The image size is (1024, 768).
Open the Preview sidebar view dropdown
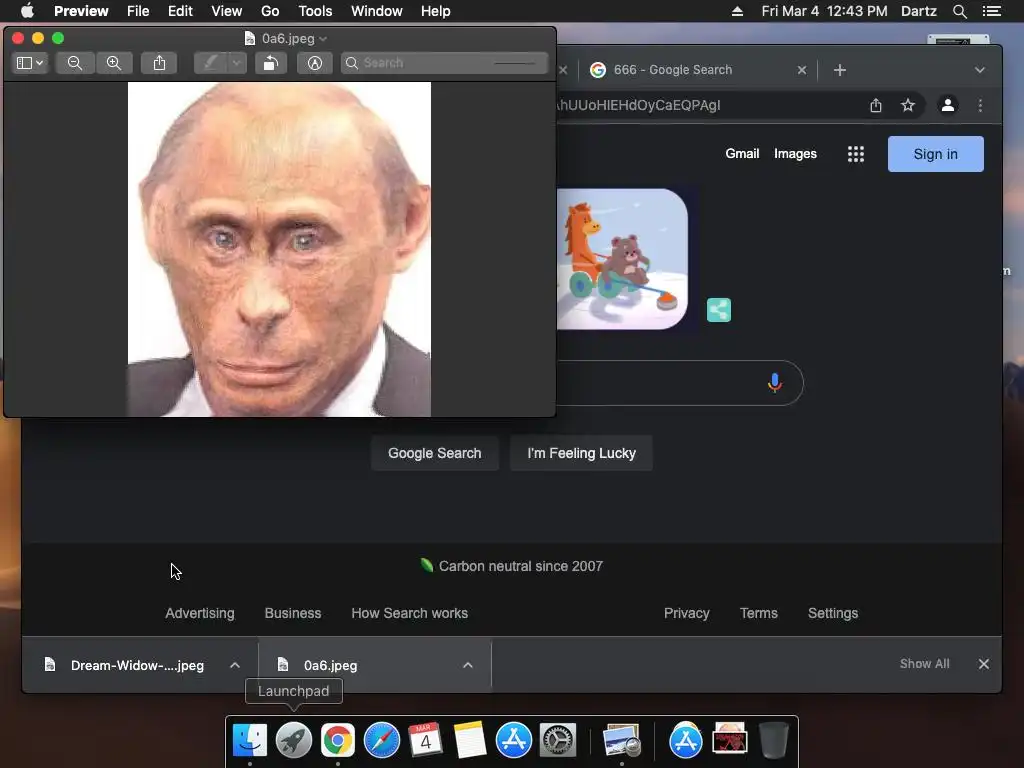click(30, 63)
